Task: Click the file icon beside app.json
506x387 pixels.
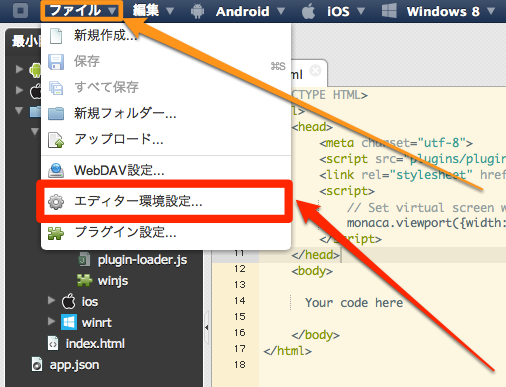Action: 37,364
